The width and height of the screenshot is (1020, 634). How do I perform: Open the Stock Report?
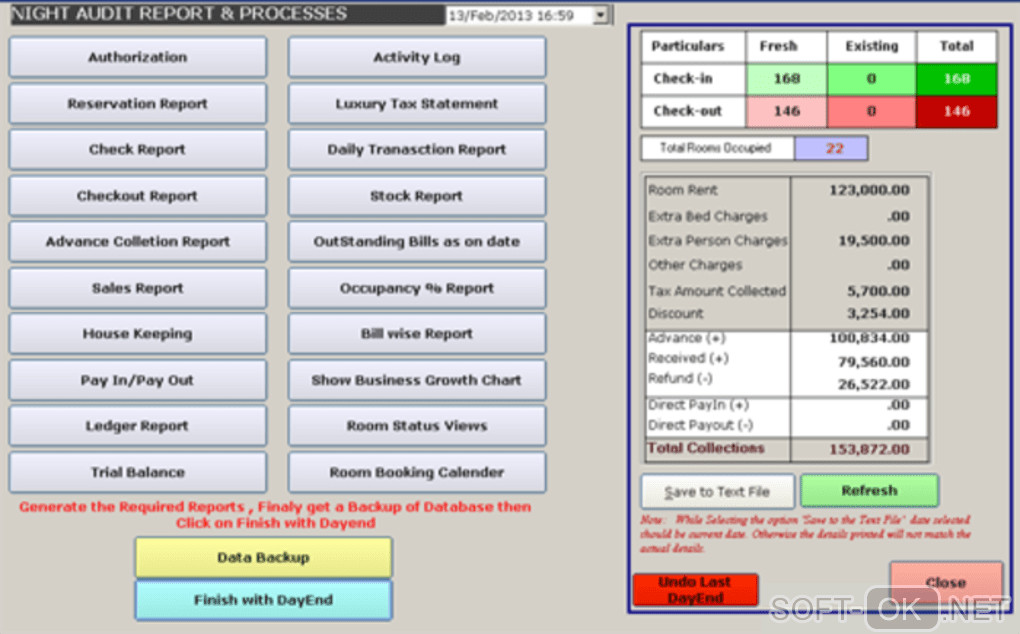coord(417,196)
